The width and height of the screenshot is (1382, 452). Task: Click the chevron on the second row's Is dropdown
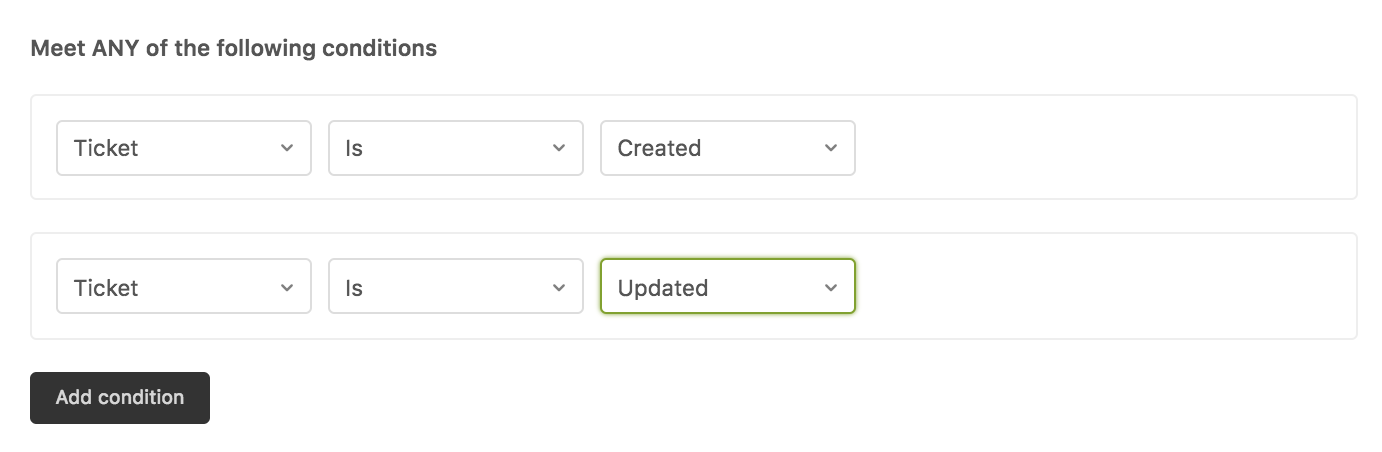coord(559,288)
